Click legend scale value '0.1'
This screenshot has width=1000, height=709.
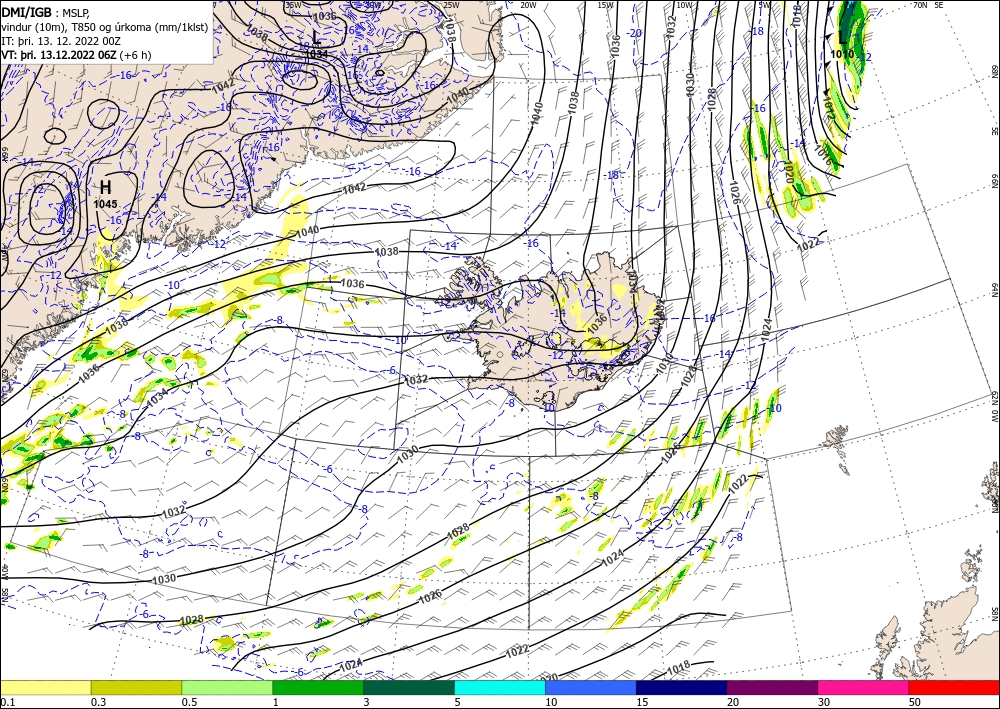click(6, 702)
